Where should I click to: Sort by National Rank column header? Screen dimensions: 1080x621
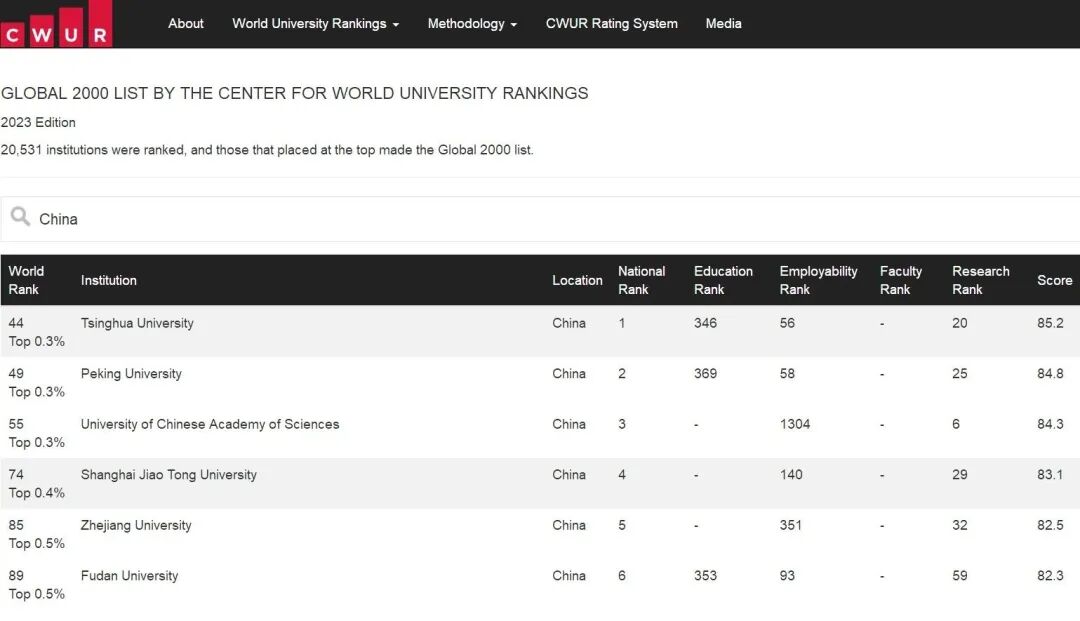coord(641,280)
